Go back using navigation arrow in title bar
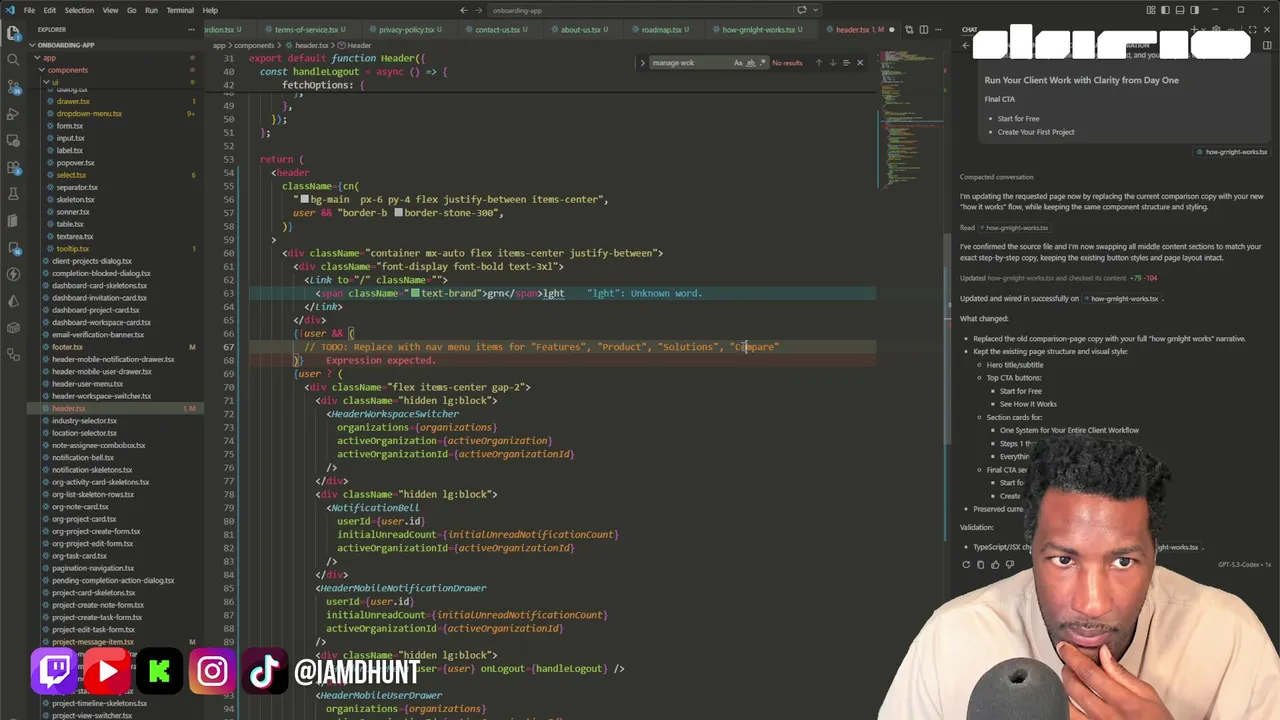The width and height of the screenshot is (1280, 720). [x=463, y=10]
